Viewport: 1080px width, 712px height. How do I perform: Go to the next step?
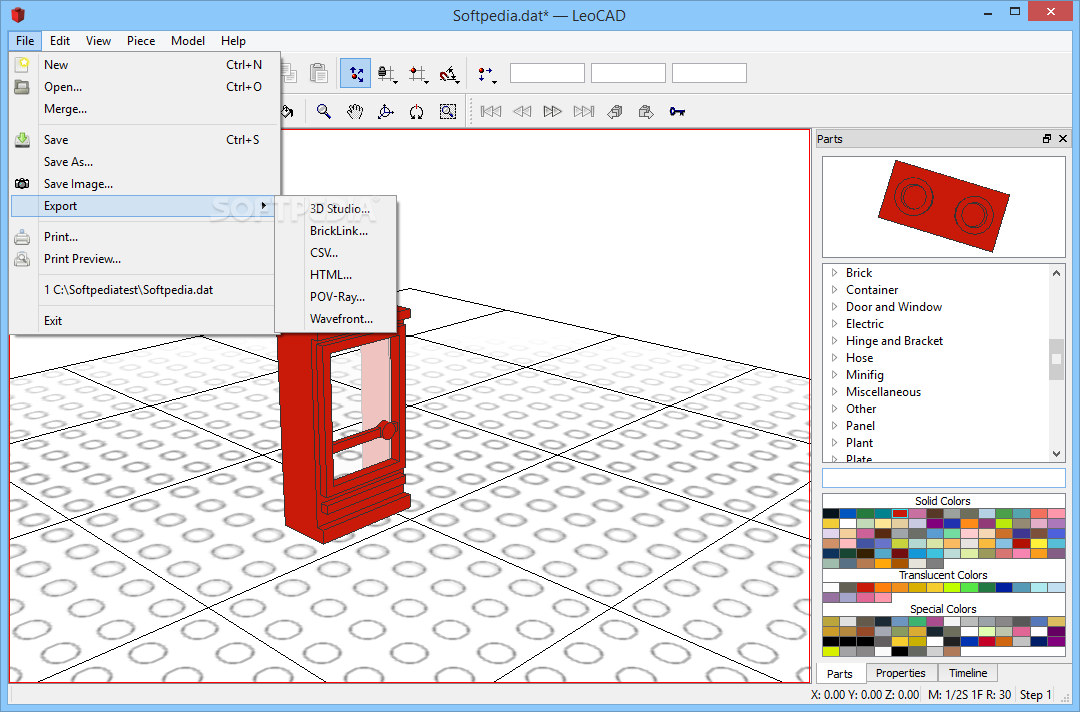(x=552, y=112)
